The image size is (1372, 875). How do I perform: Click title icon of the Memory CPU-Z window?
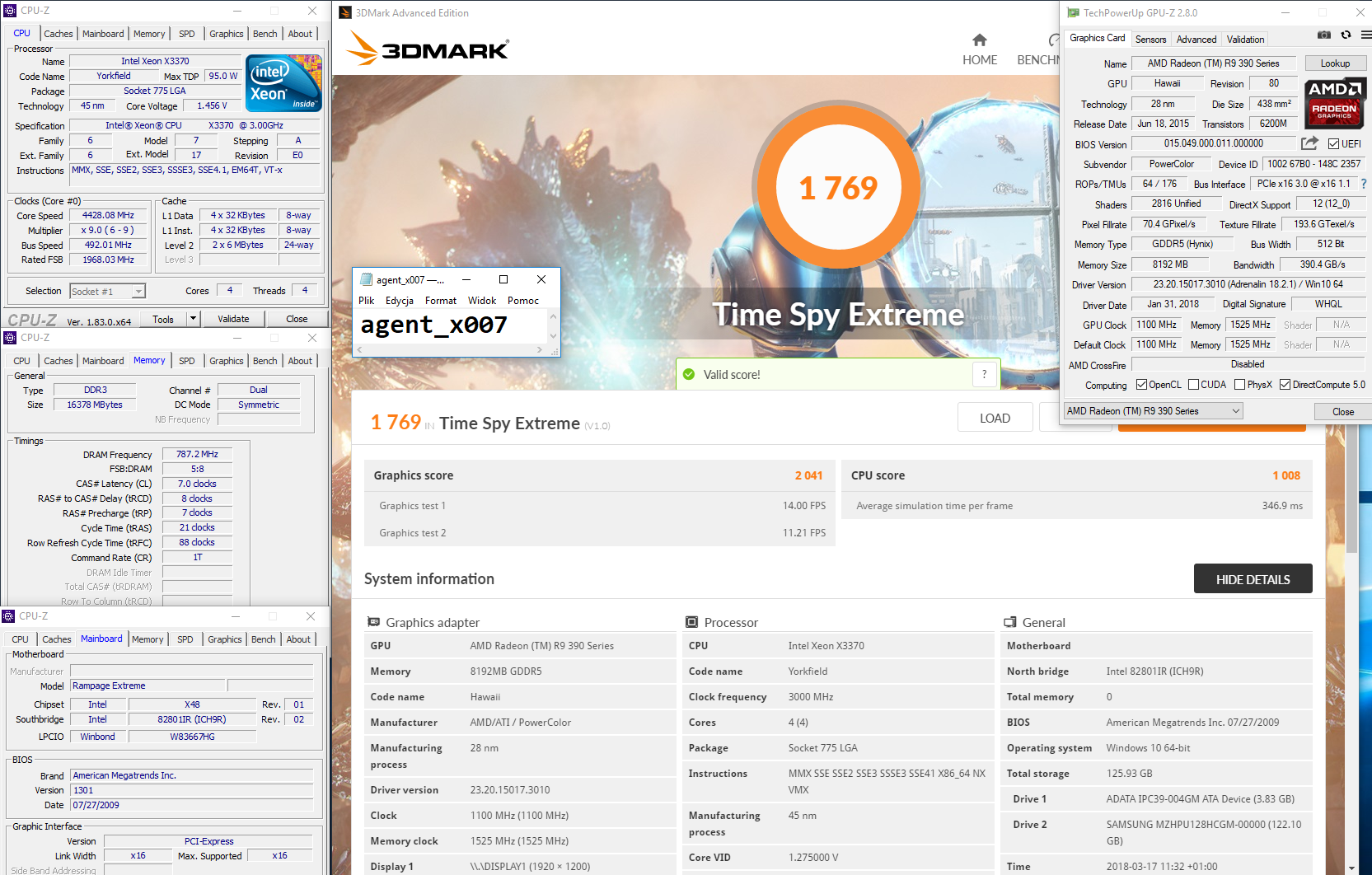click(x=10, y=338)
